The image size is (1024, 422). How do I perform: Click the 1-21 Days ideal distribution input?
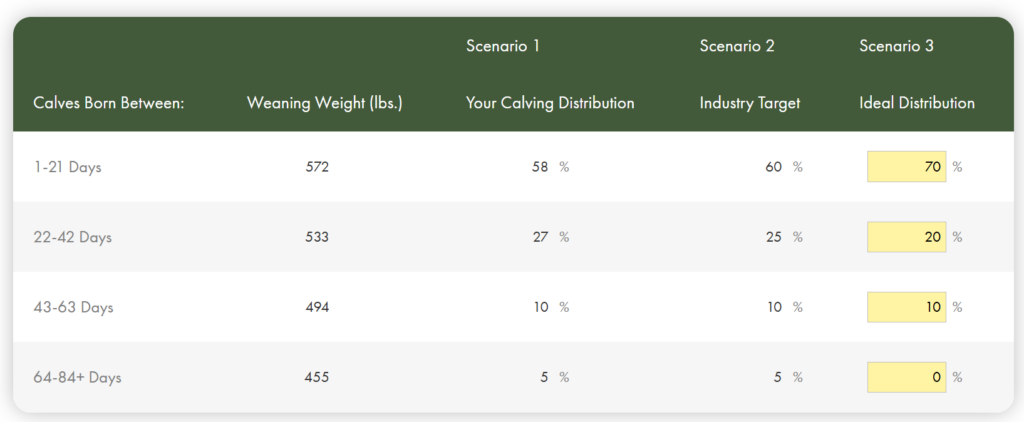(906, 167)
